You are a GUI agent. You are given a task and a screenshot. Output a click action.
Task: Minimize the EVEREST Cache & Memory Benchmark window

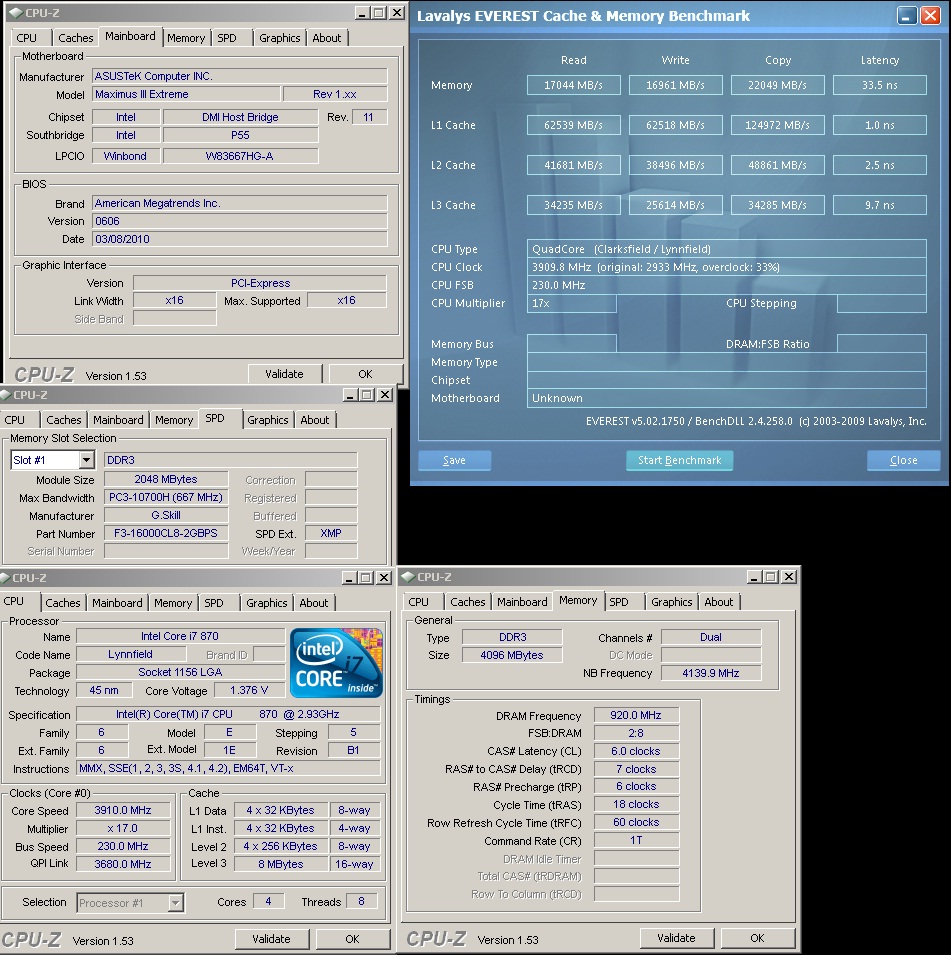pos(907,16)
